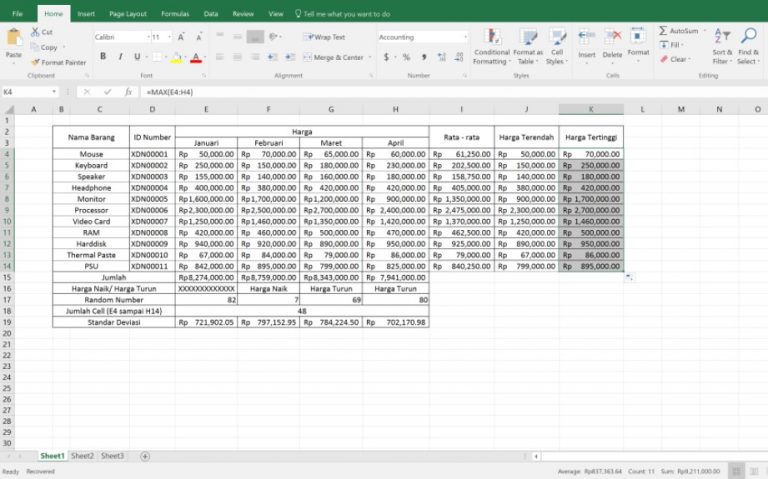This screenshot has height=479, width=768.
Task: Apply red Font Color
Action: [196, 57]
